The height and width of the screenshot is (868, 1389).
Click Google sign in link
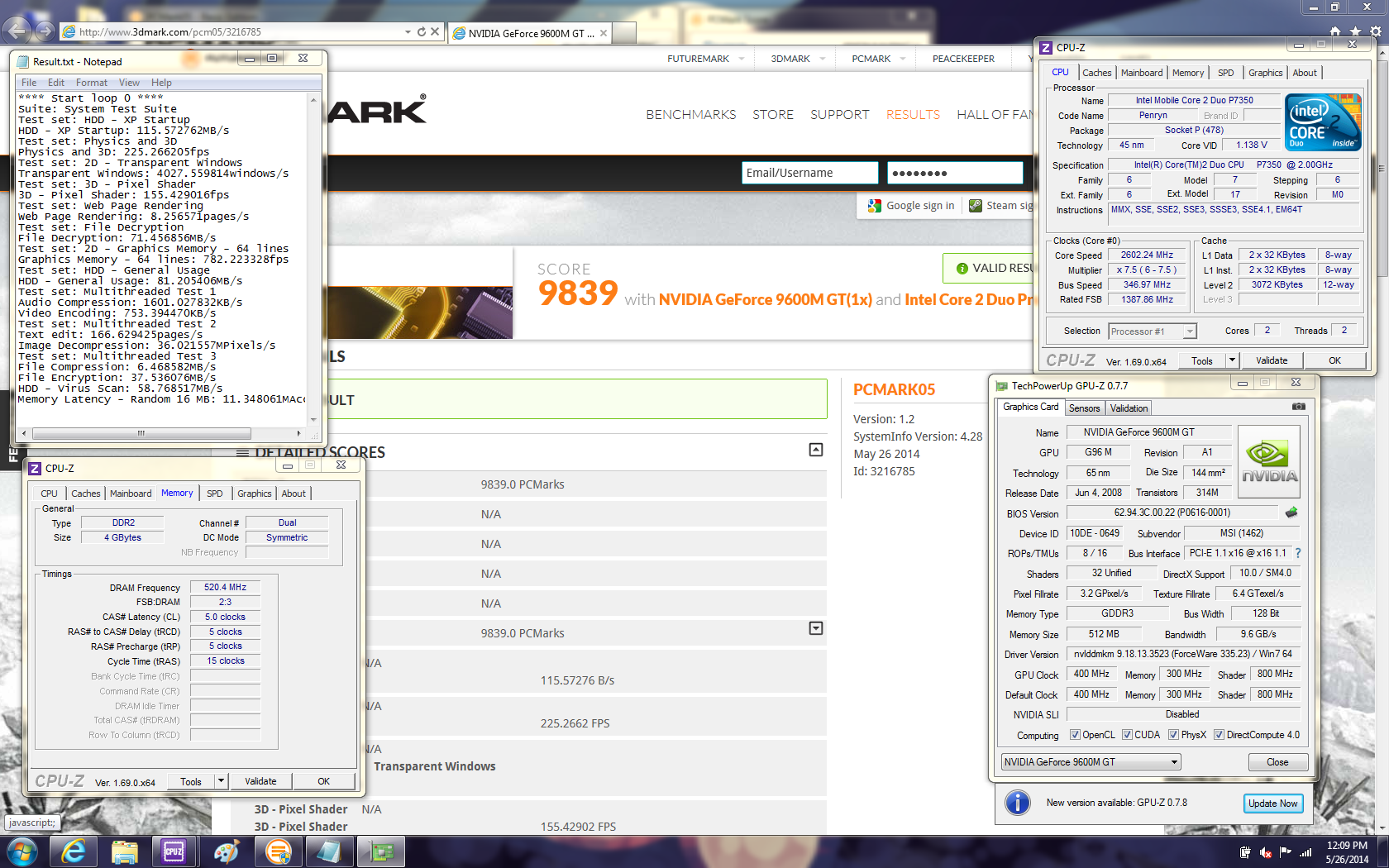click(911, 206)
